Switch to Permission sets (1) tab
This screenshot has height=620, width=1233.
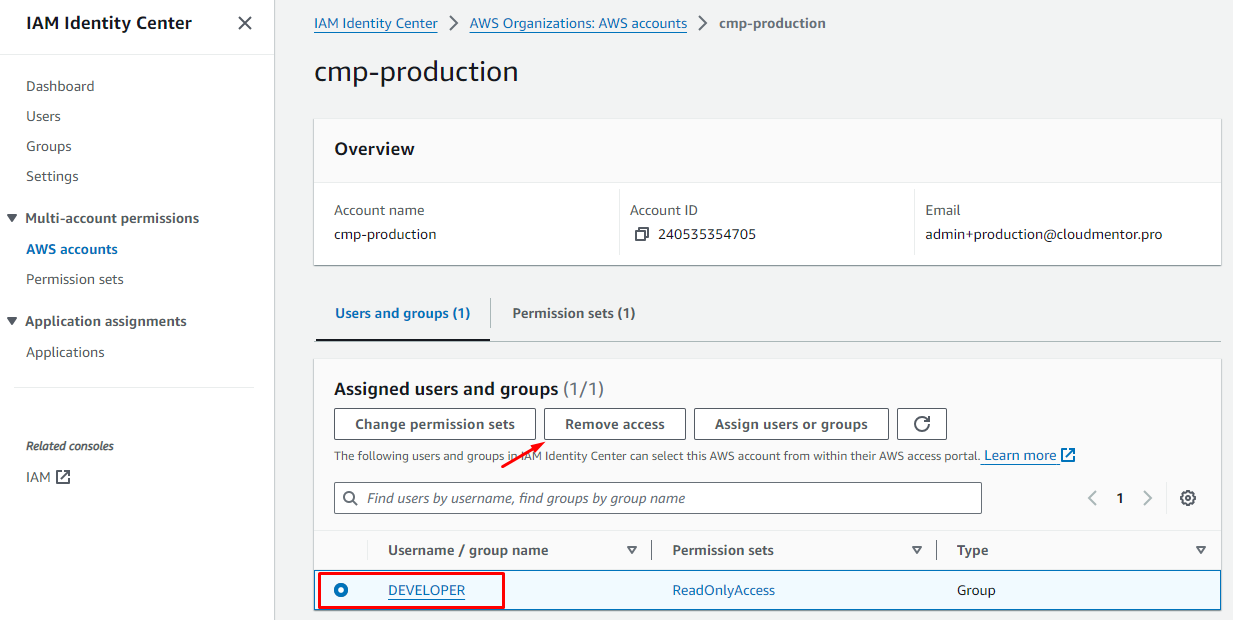tap(573, 313)
